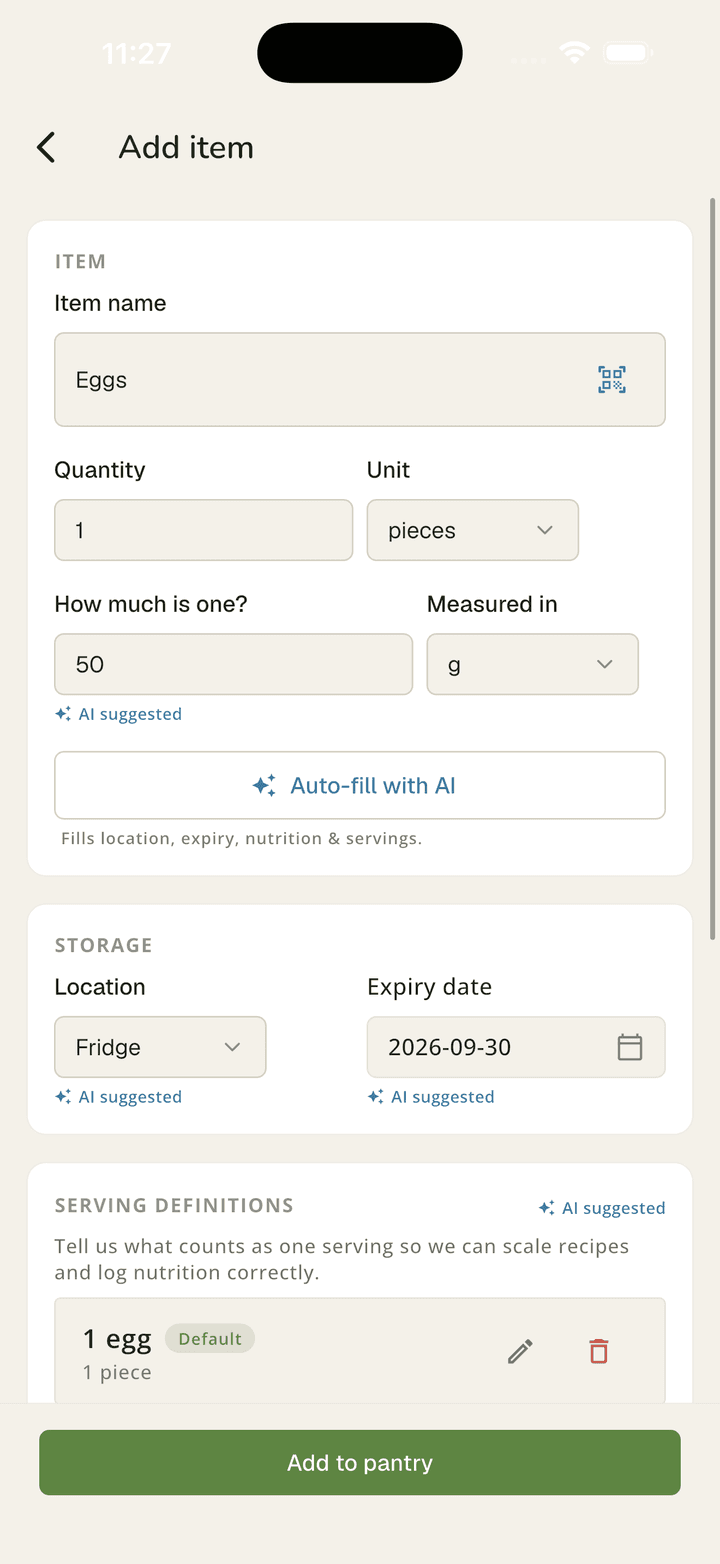Screen dimensions: 720x1564
Task: Edit the Quantity field
Action: (x=204, y=530)
